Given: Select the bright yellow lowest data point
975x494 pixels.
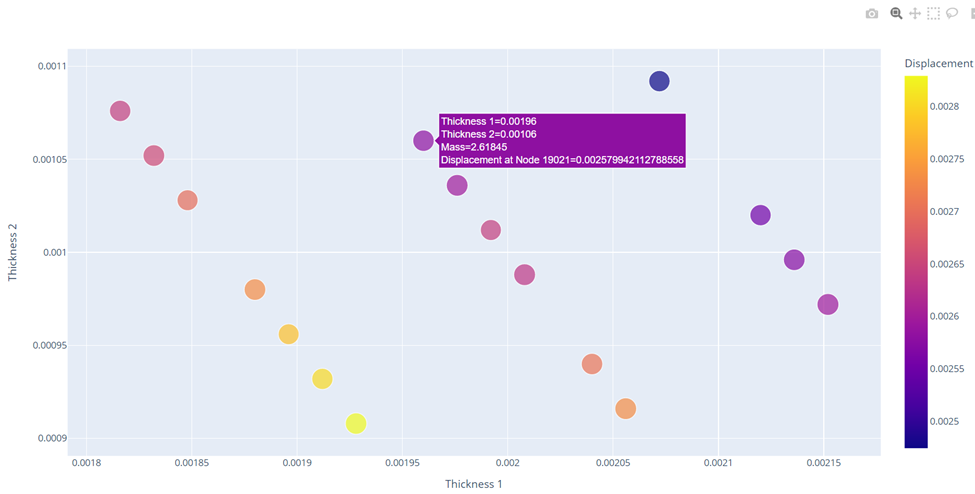Looking at the screenshot, I should click(356, 424).
